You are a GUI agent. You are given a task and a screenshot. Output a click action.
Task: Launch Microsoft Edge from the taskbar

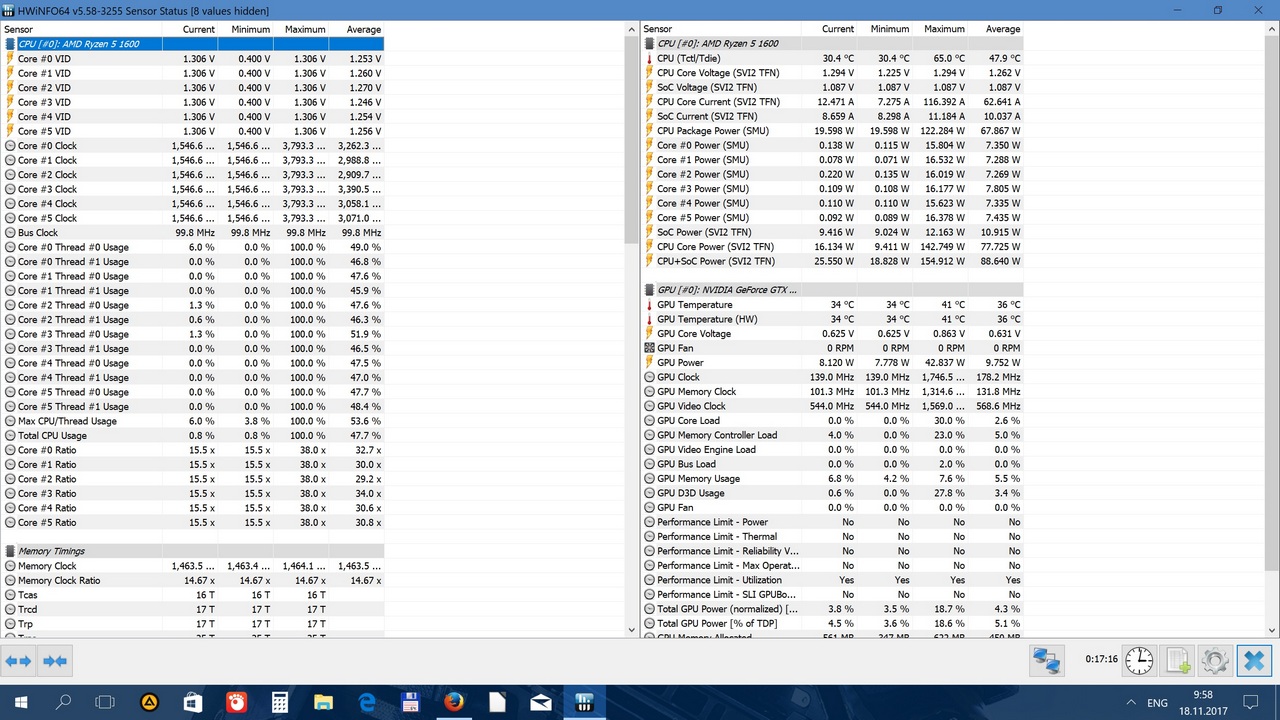click(x=367, y=702)
